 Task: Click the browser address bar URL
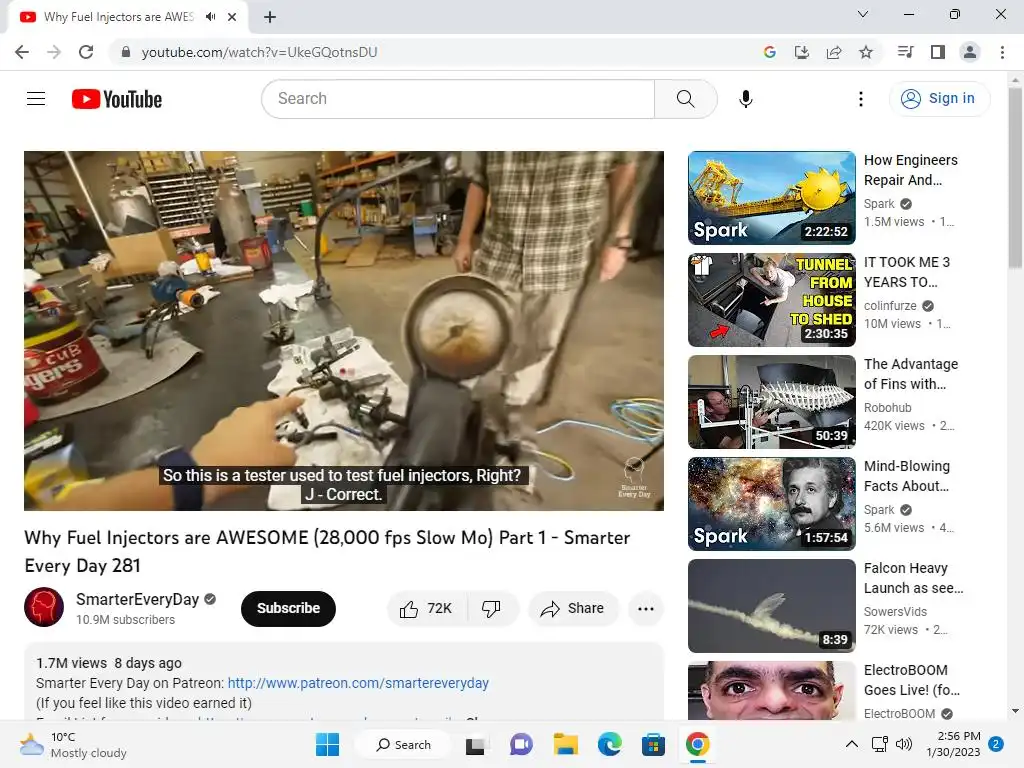(x=259, y=52)
